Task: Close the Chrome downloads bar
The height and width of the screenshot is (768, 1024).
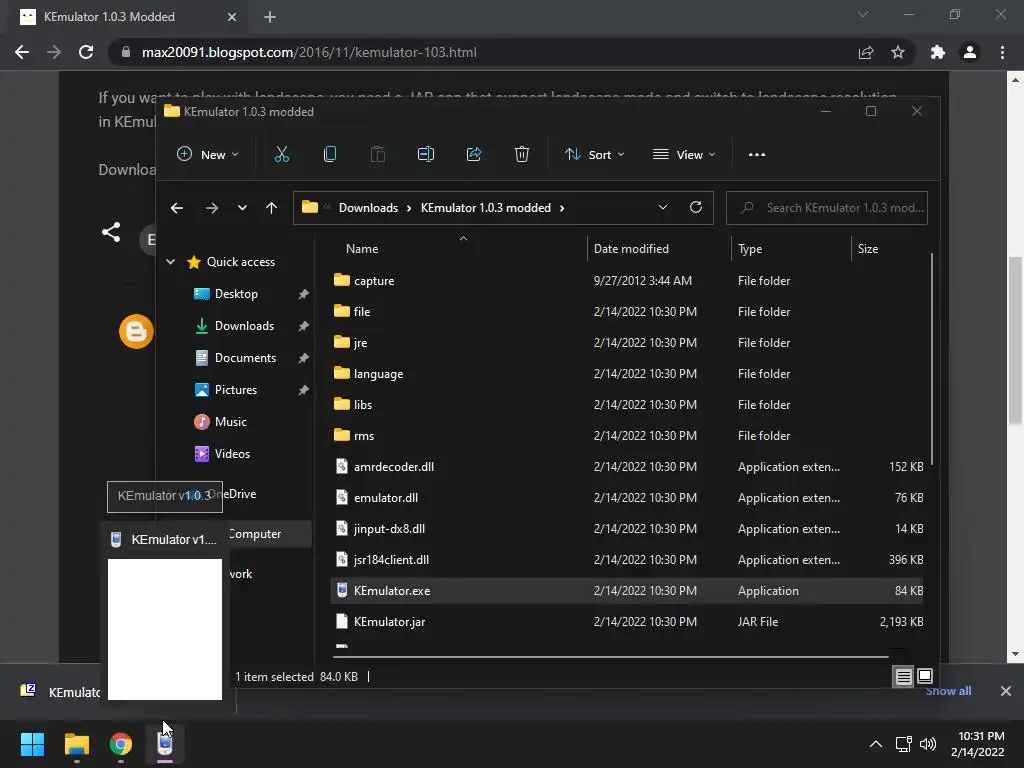Action: [1006, 691]
